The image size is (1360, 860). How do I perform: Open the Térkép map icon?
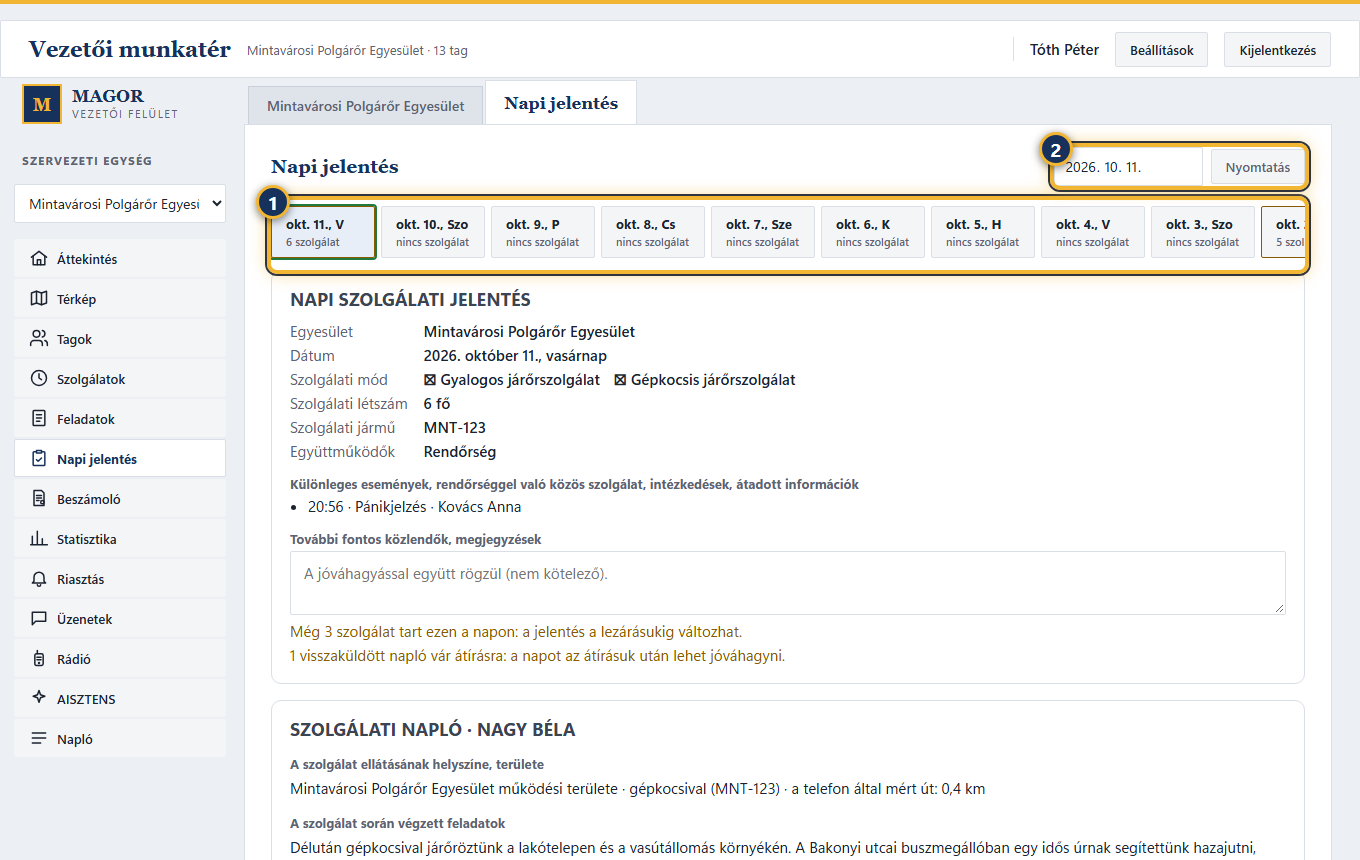(39, 299)
